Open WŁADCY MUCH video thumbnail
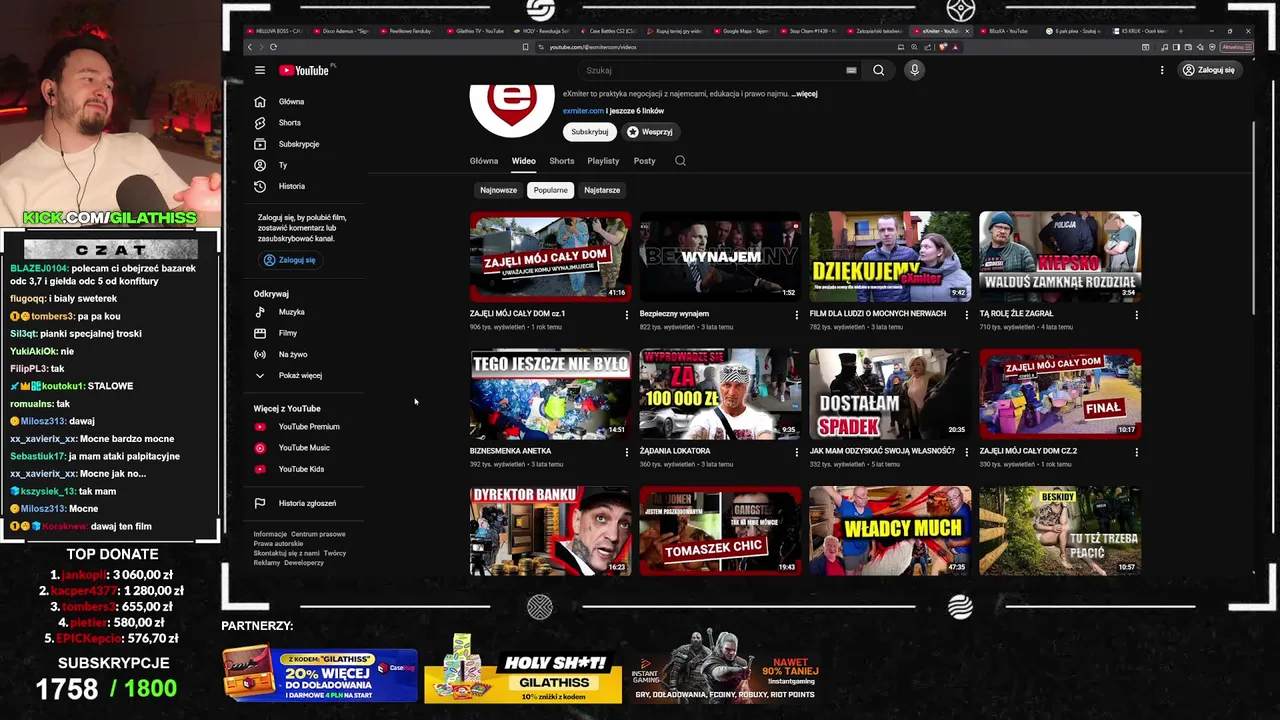Image resolution: width=1280 pixels, height=720 pixels. (890, 531)
